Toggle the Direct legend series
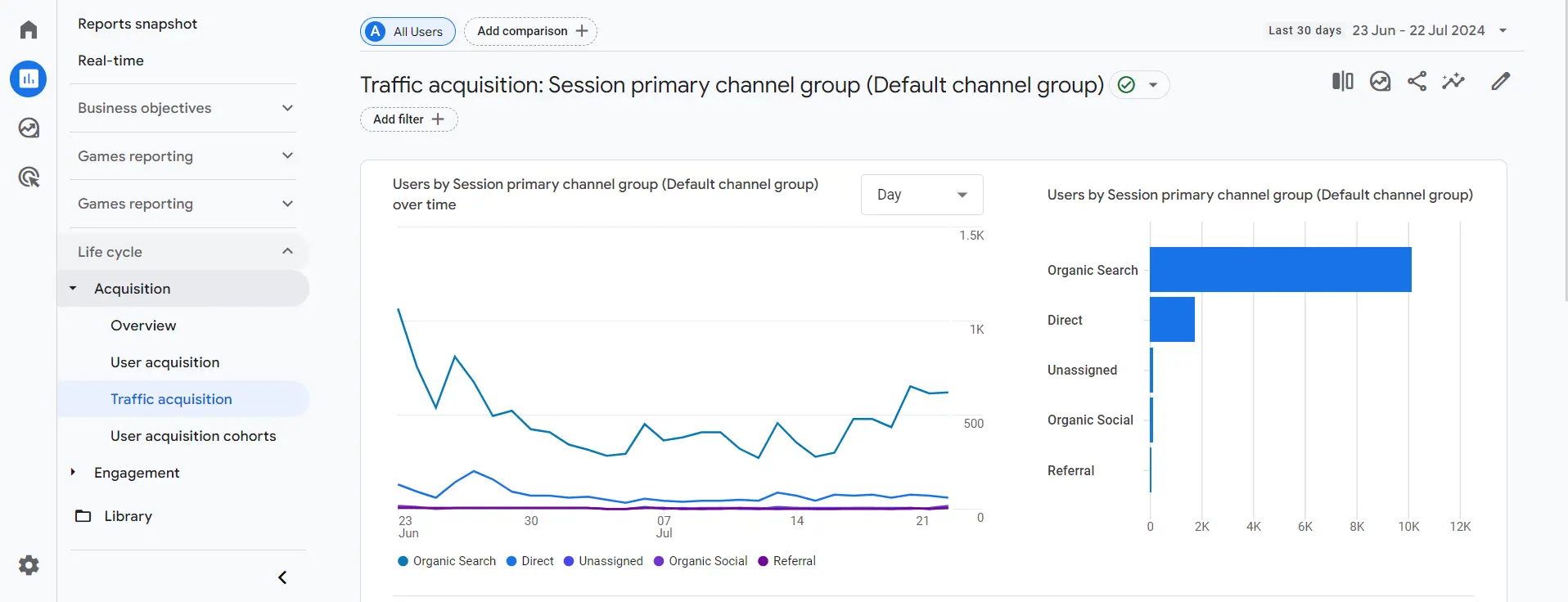 pyautogui.click(x=530, y=561)
